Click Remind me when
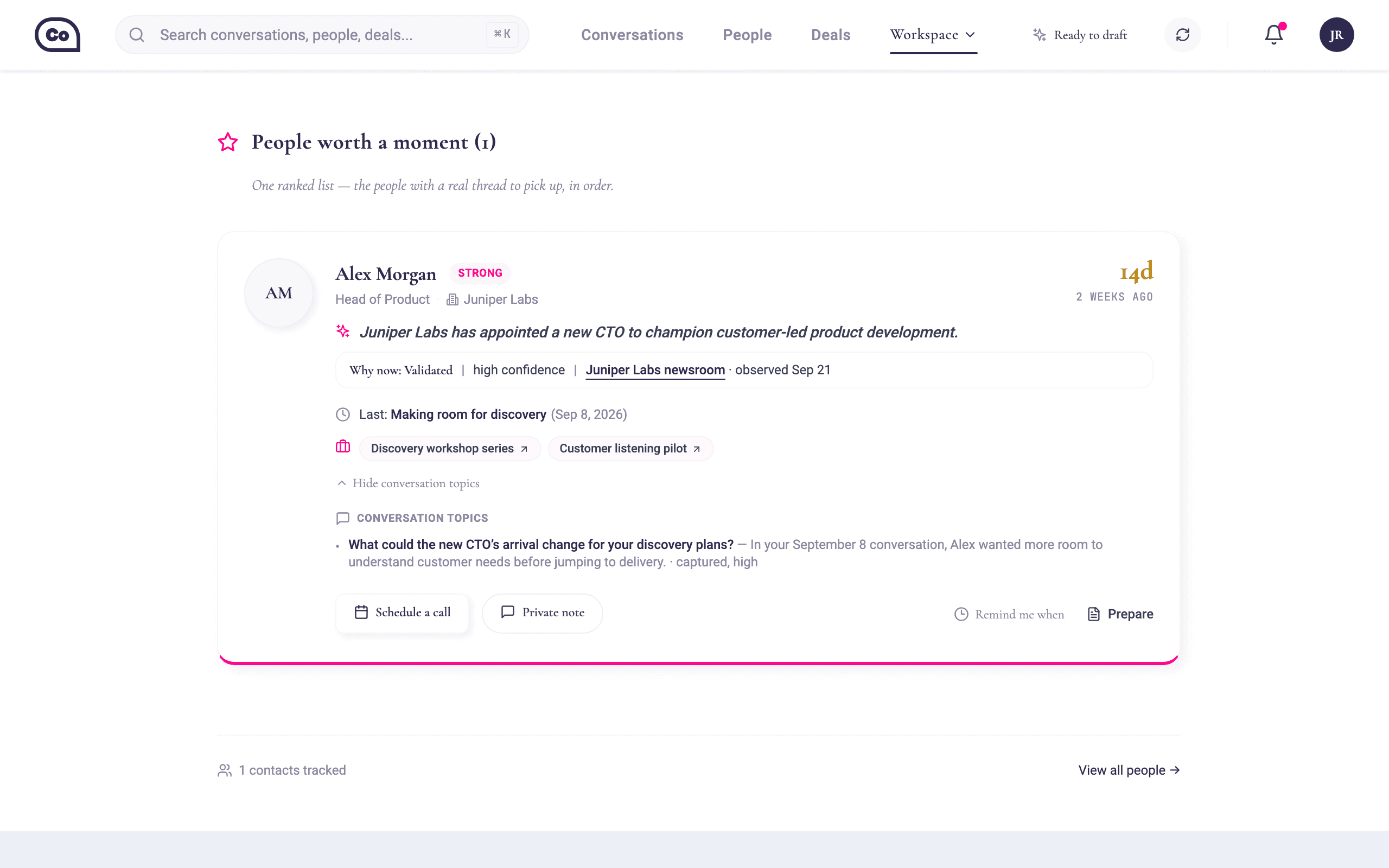 (x=1009, y=614)
